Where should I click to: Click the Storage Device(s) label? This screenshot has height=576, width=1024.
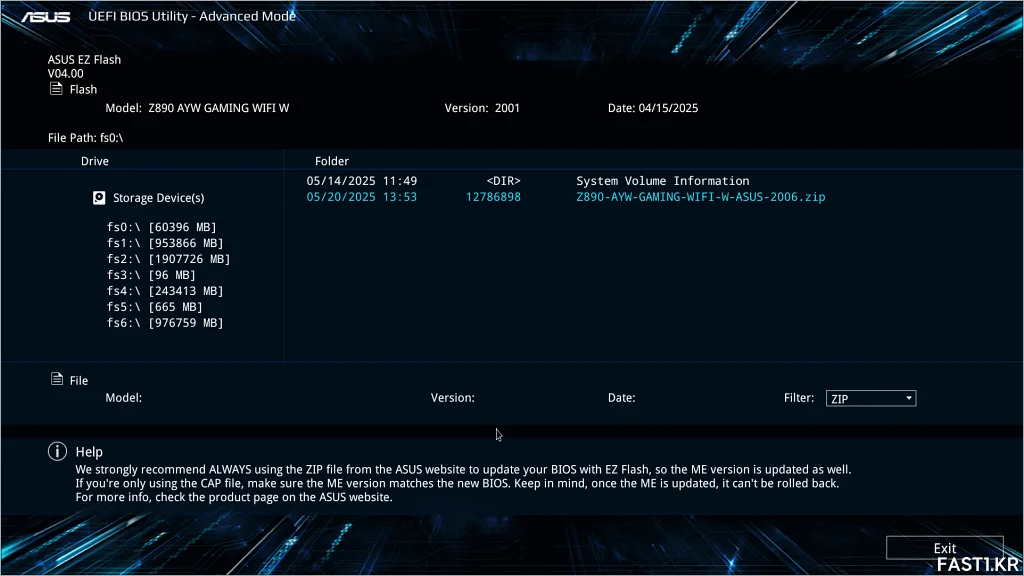pyautogui.click(x=159, y=198)
